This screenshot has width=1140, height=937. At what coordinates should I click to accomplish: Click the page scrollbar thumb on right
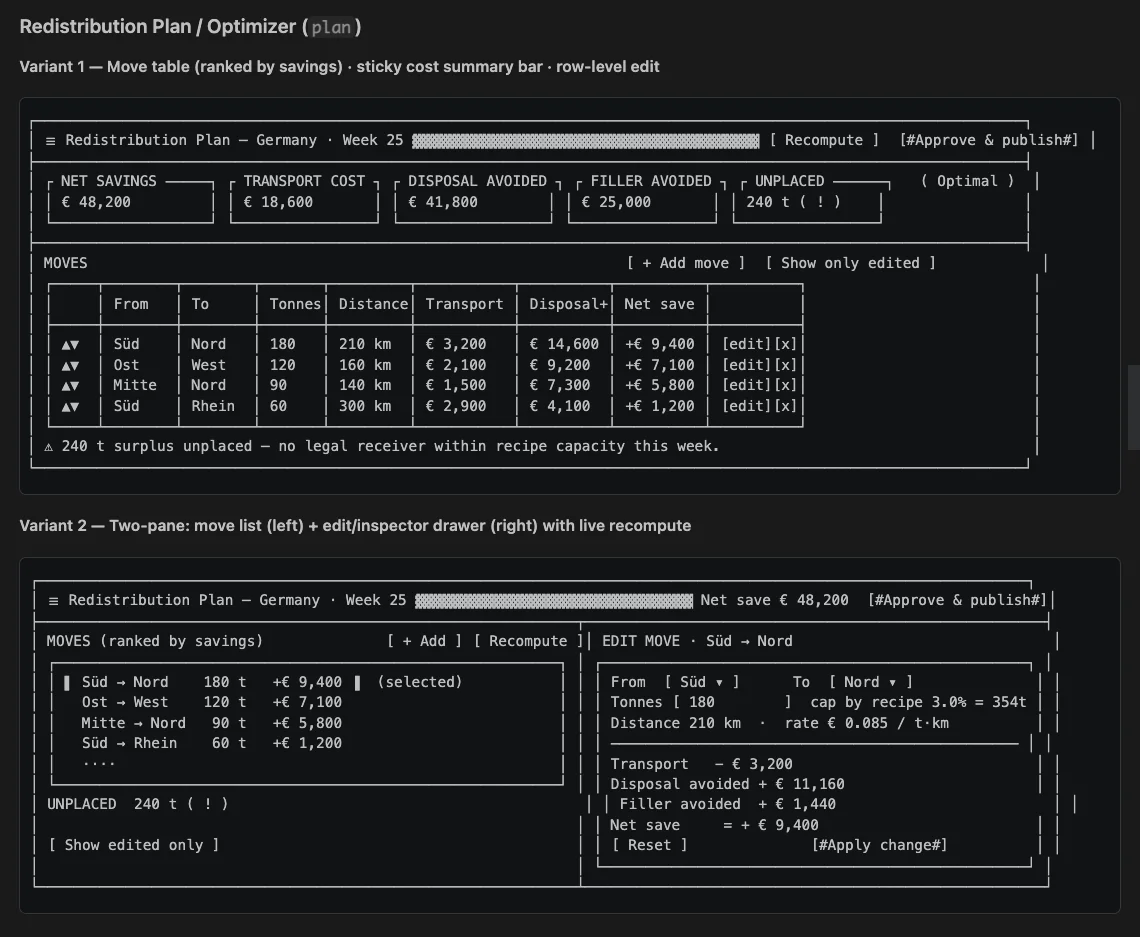tap(1133, 408)
